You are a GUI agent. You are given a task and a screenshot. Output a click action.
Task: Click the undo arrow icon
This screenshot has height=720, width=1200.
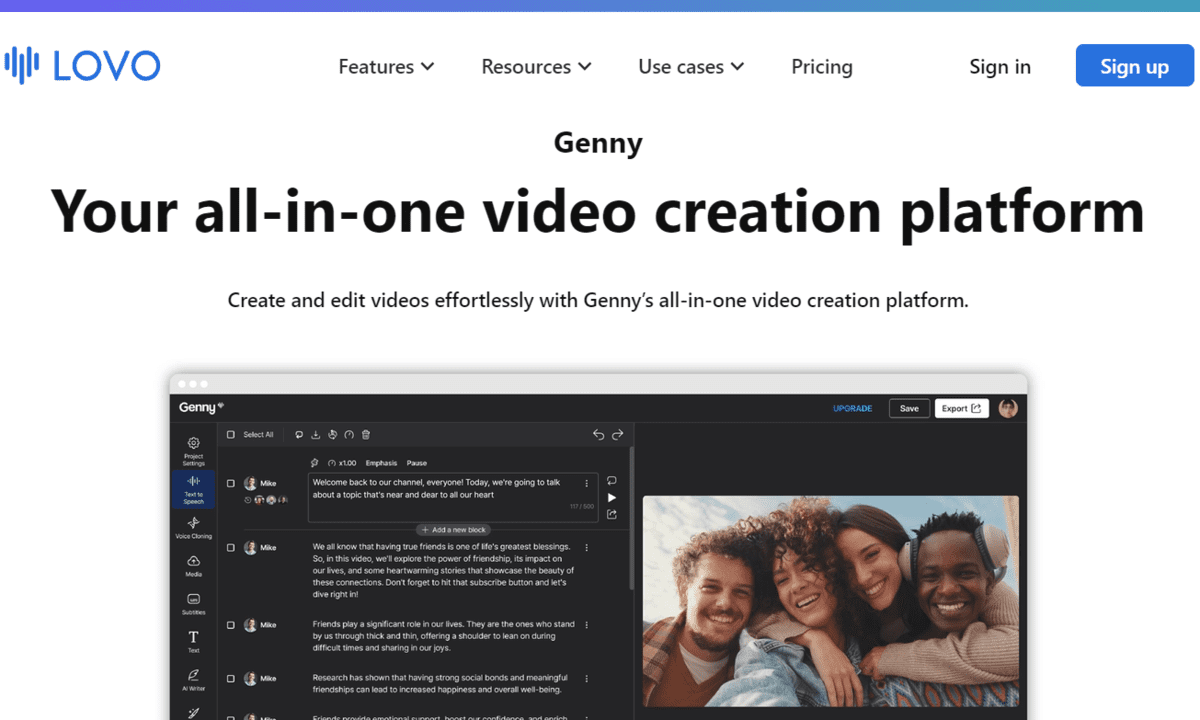click(598, 435)
